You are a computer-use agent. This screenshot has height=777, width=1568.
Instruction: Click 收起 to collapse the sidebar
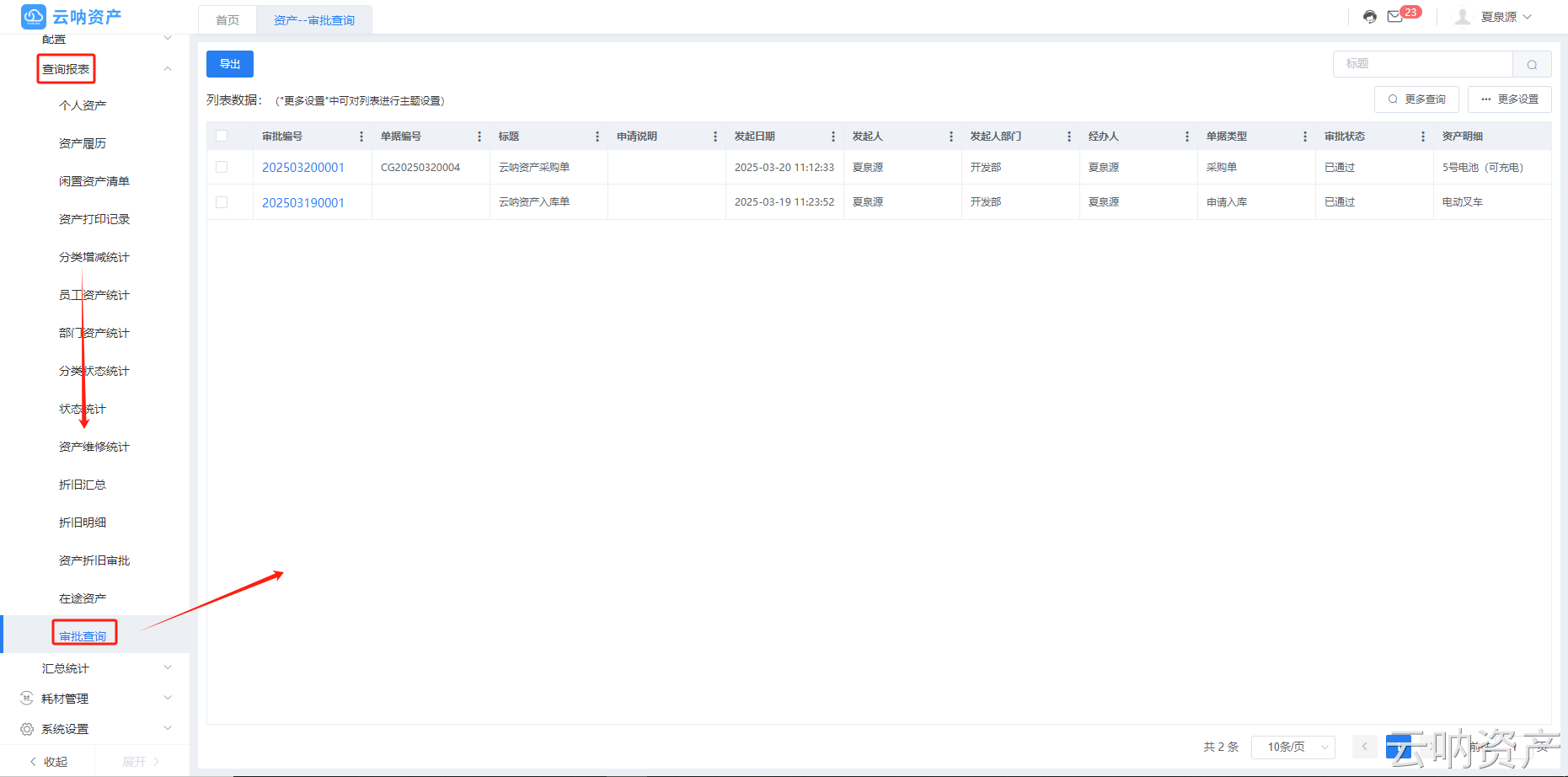point(49,762)
